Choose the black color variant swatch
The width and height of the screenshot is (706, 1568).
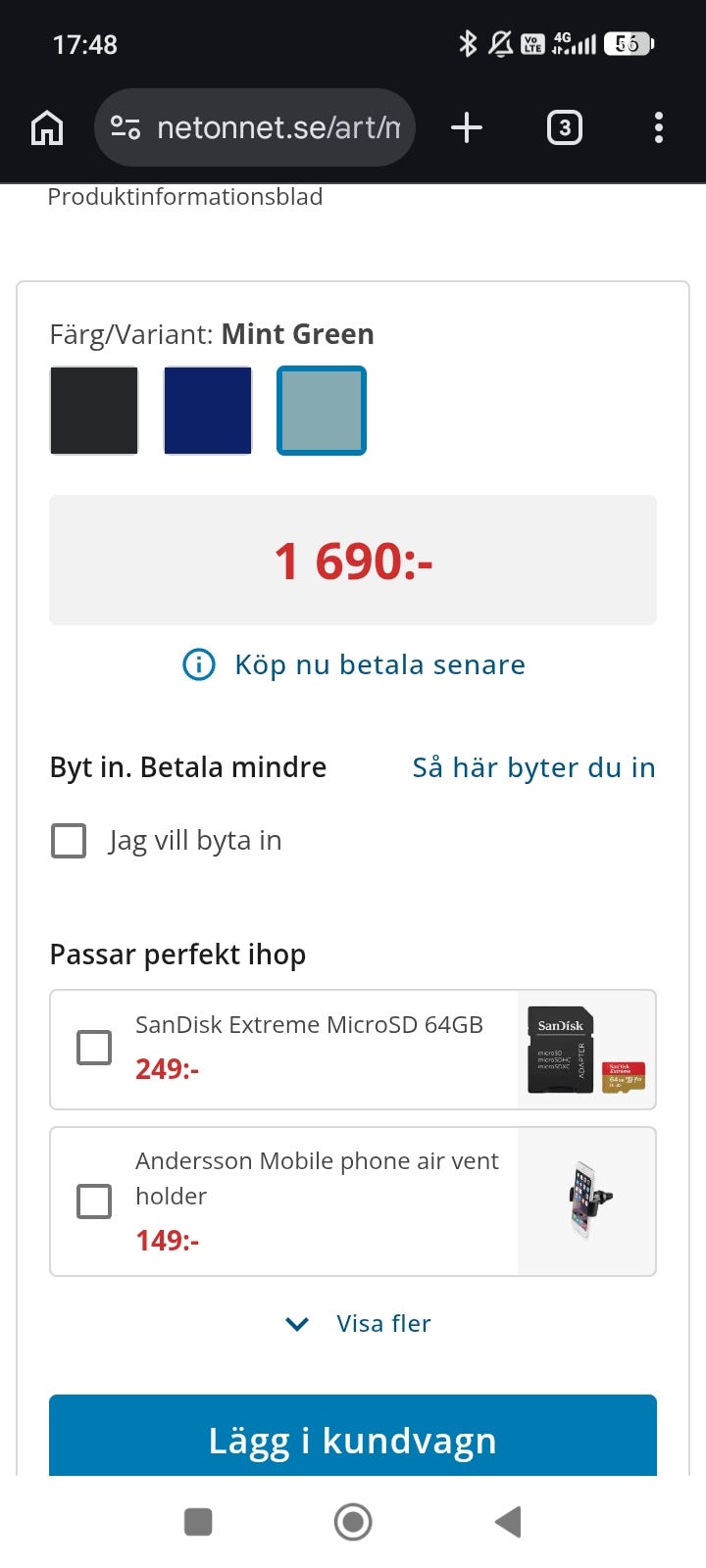click(x=94, y=411)
